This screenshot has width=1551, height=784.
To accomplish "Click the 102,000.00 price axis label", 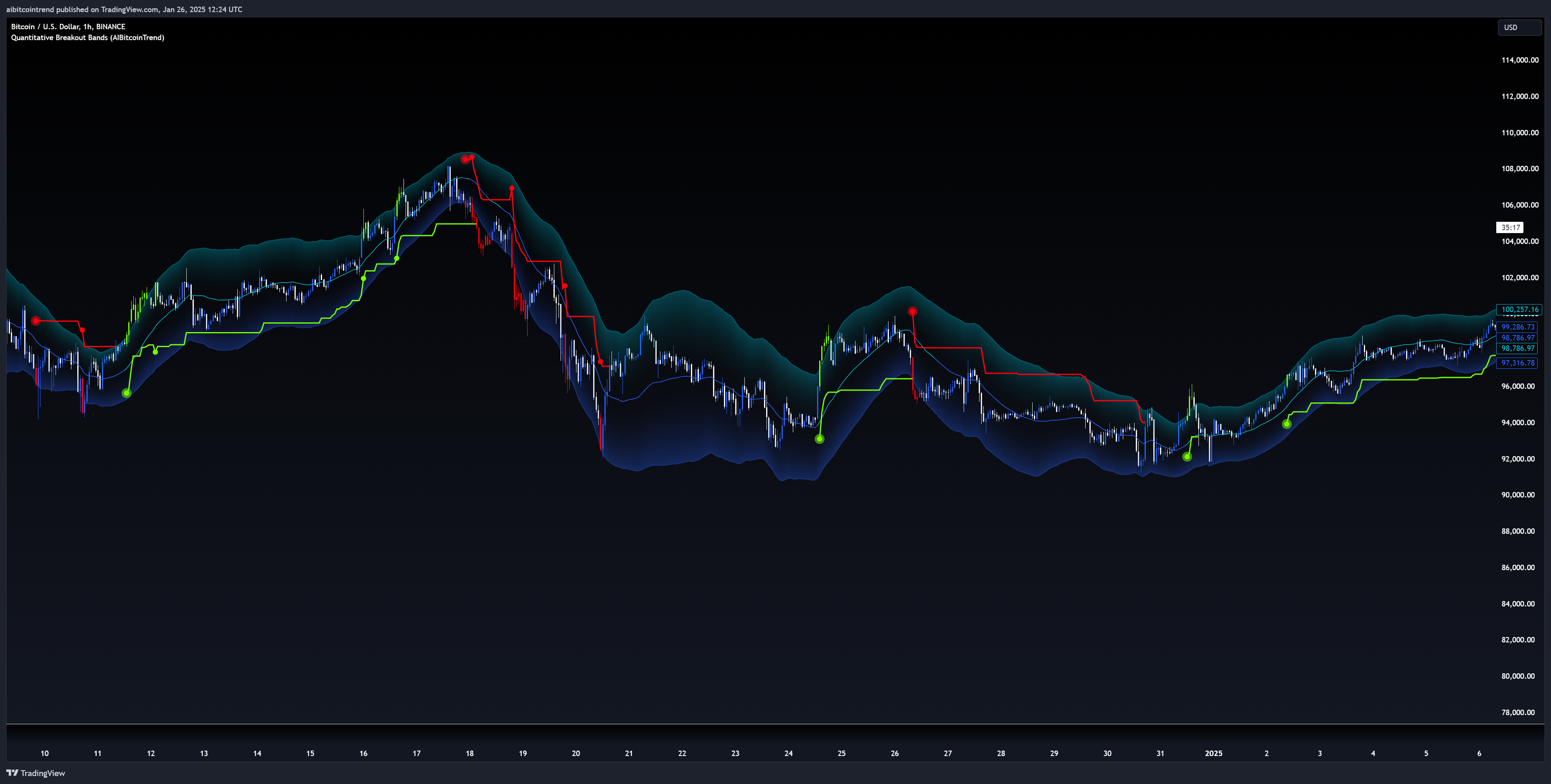I will click(1520, 278).
